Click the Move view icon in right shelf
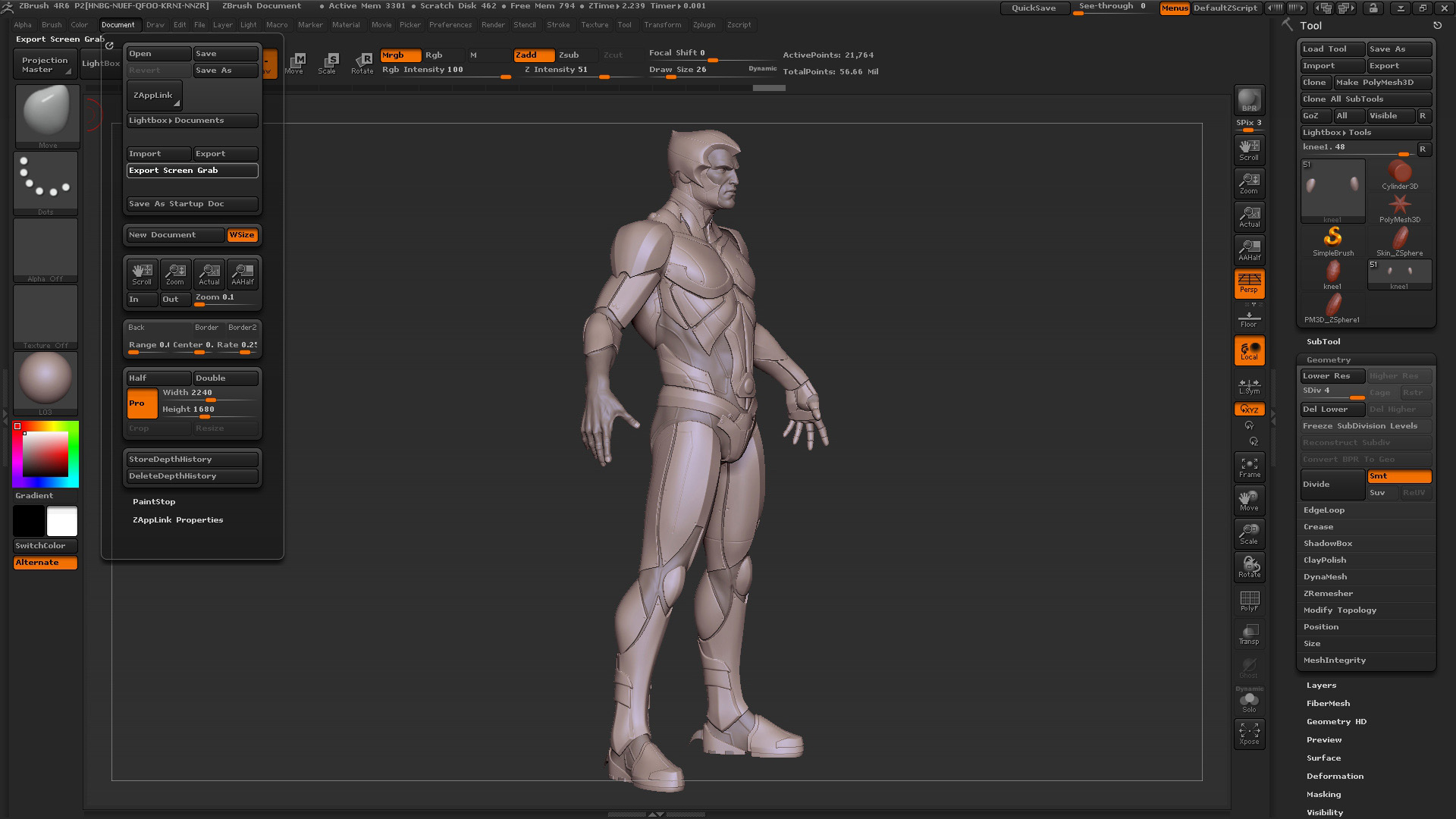 coord(1249,500)
